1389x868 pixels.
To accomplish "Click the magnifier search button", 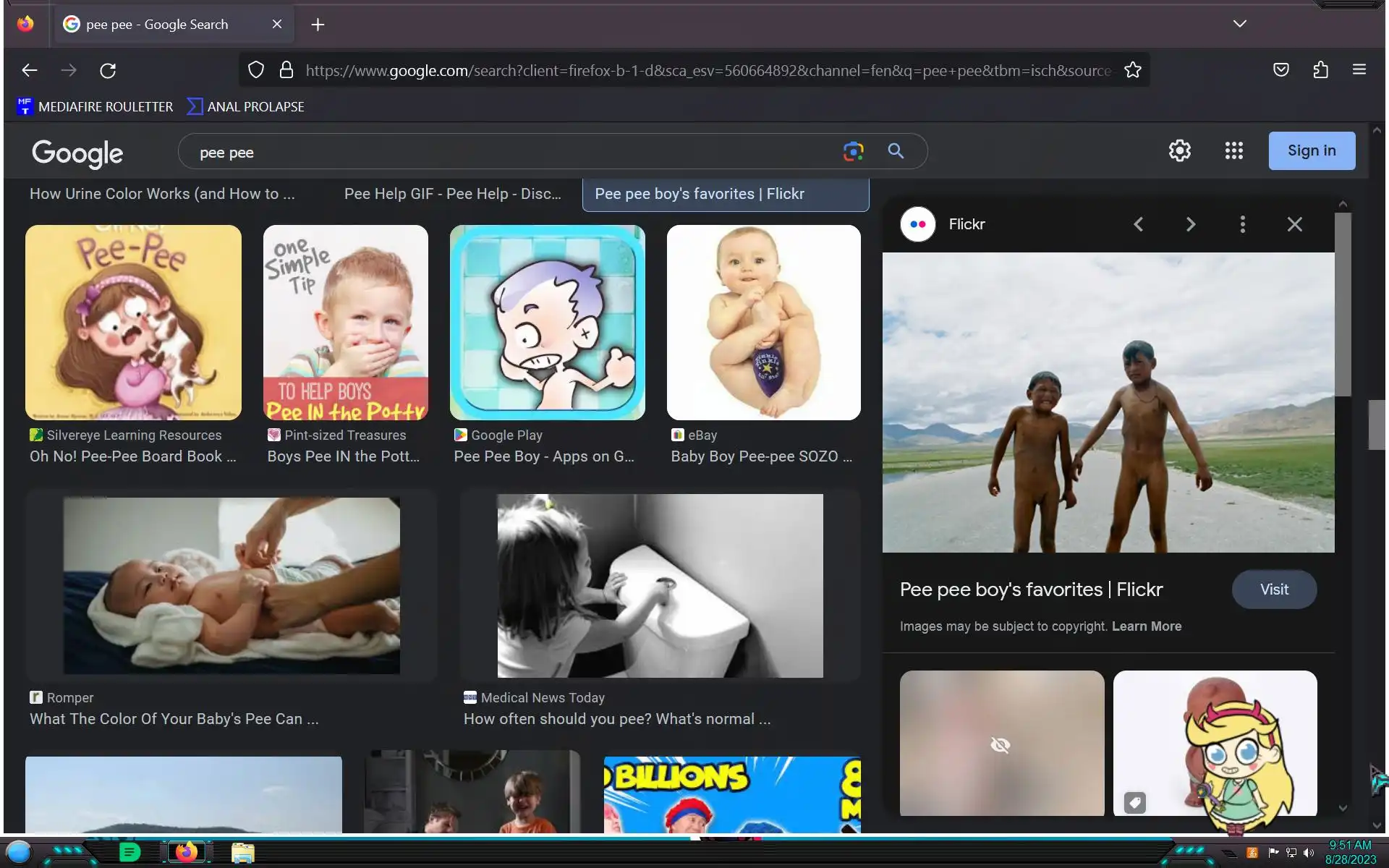I will point(896,151).
